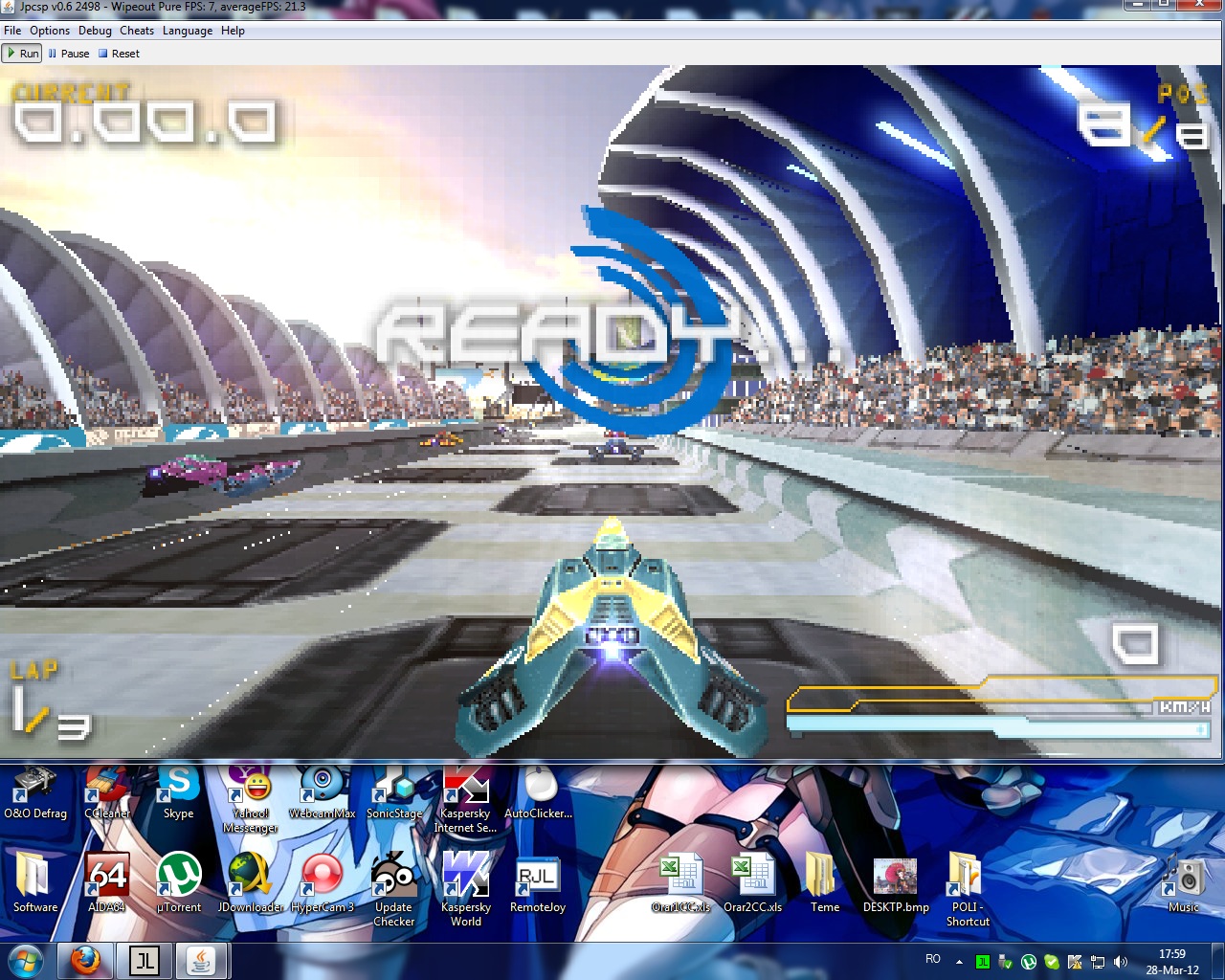The width and height of the screenshot is (1225, 980).
Task: Open the volume speaker tray icon
Action: click(x=1121, y=962)
